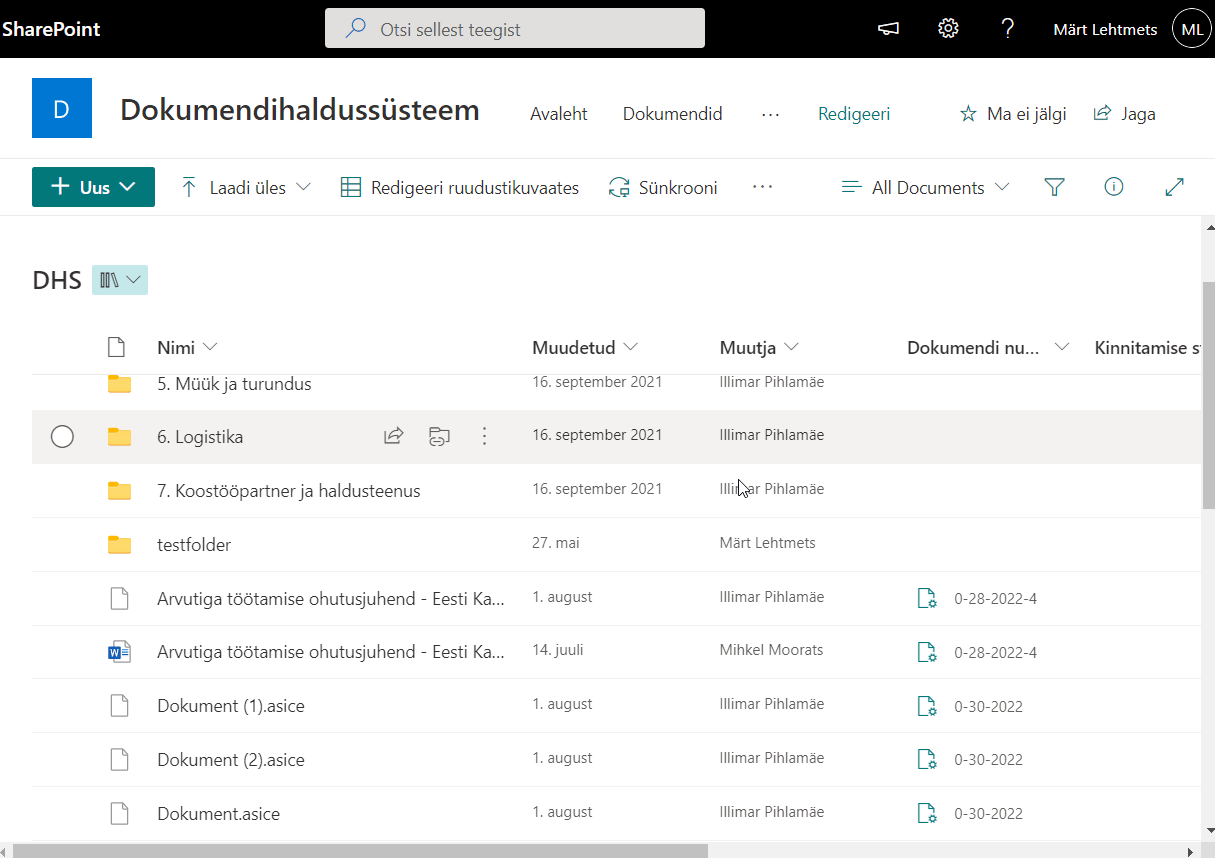Open the Uus new item dropdown

pos(94,187)
